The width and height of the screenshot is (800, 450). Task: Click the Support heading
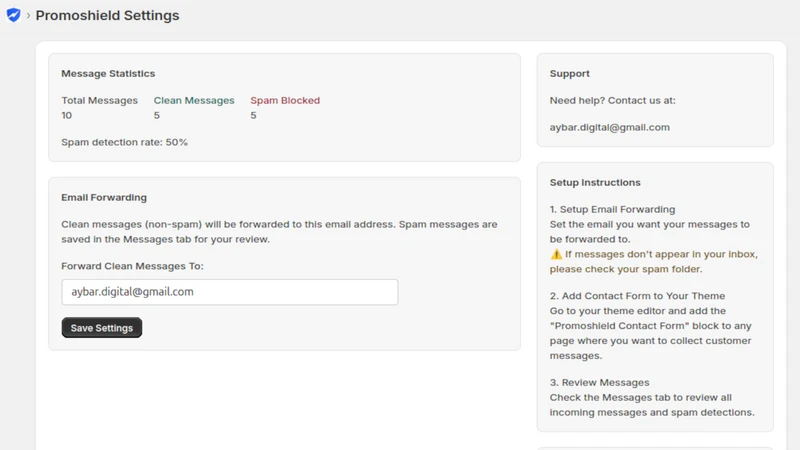tap(569, 73)
